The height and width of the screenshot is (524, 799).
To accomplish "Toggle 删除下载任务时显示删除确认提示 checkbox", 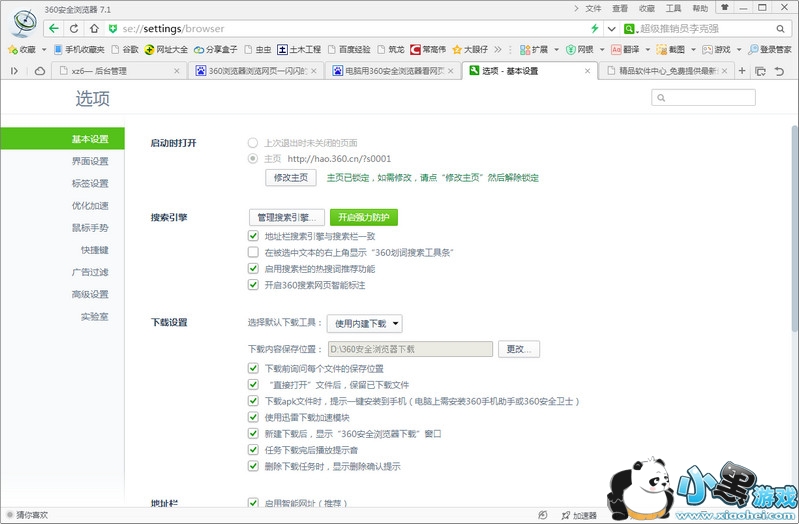I will [x=253, y=466].
